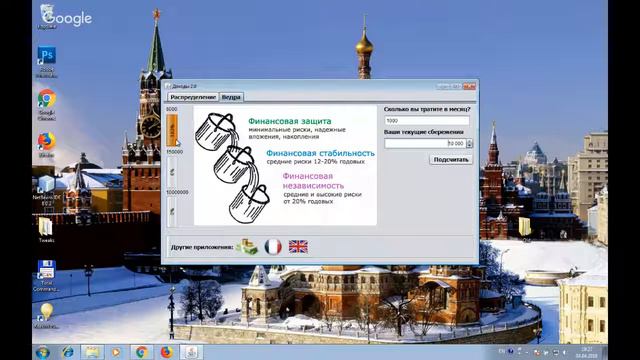Focus the monthly spending input field
640x360 pixels.
point(427,121)
